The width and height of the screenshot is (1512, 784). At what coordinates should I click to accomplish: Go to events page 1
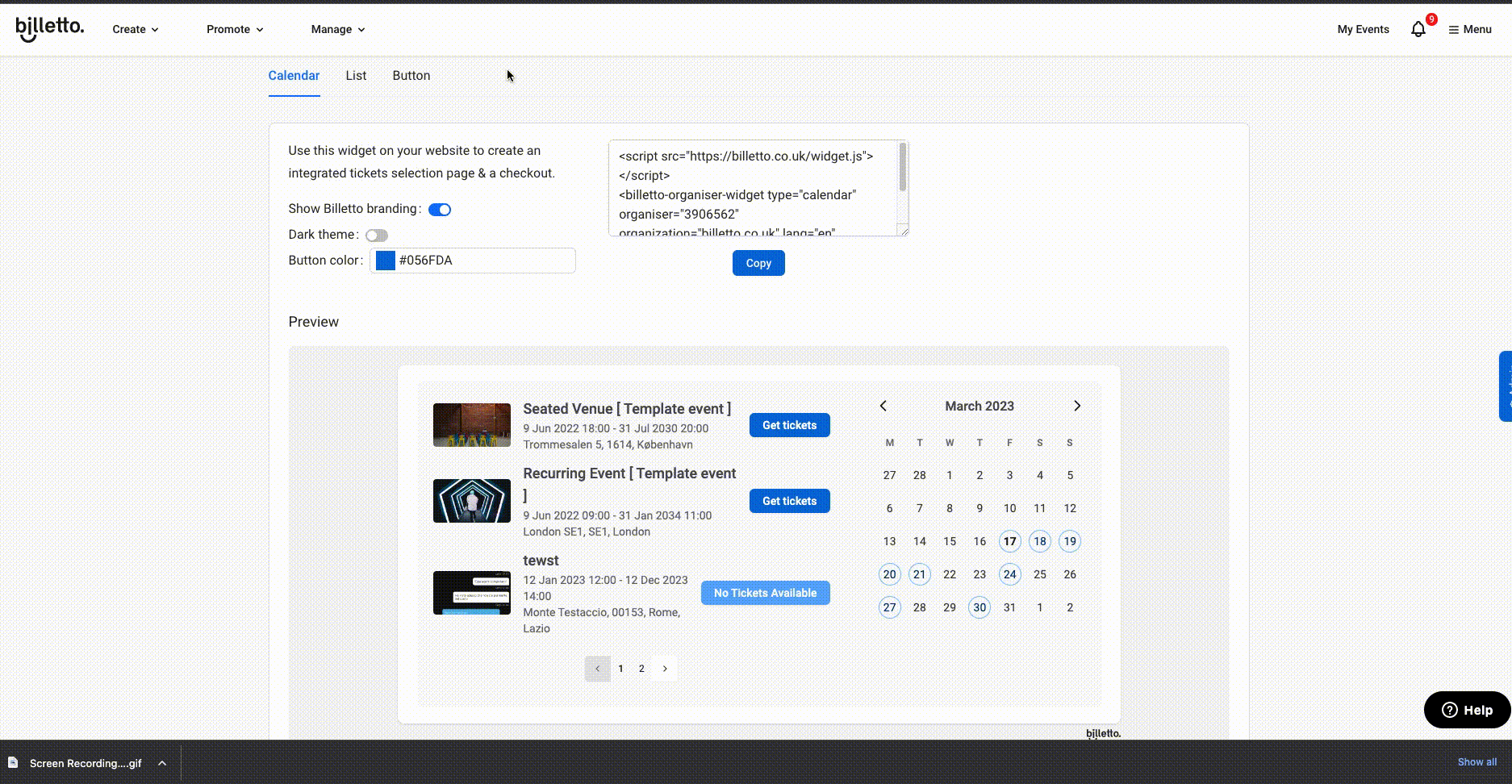point(620,669)
